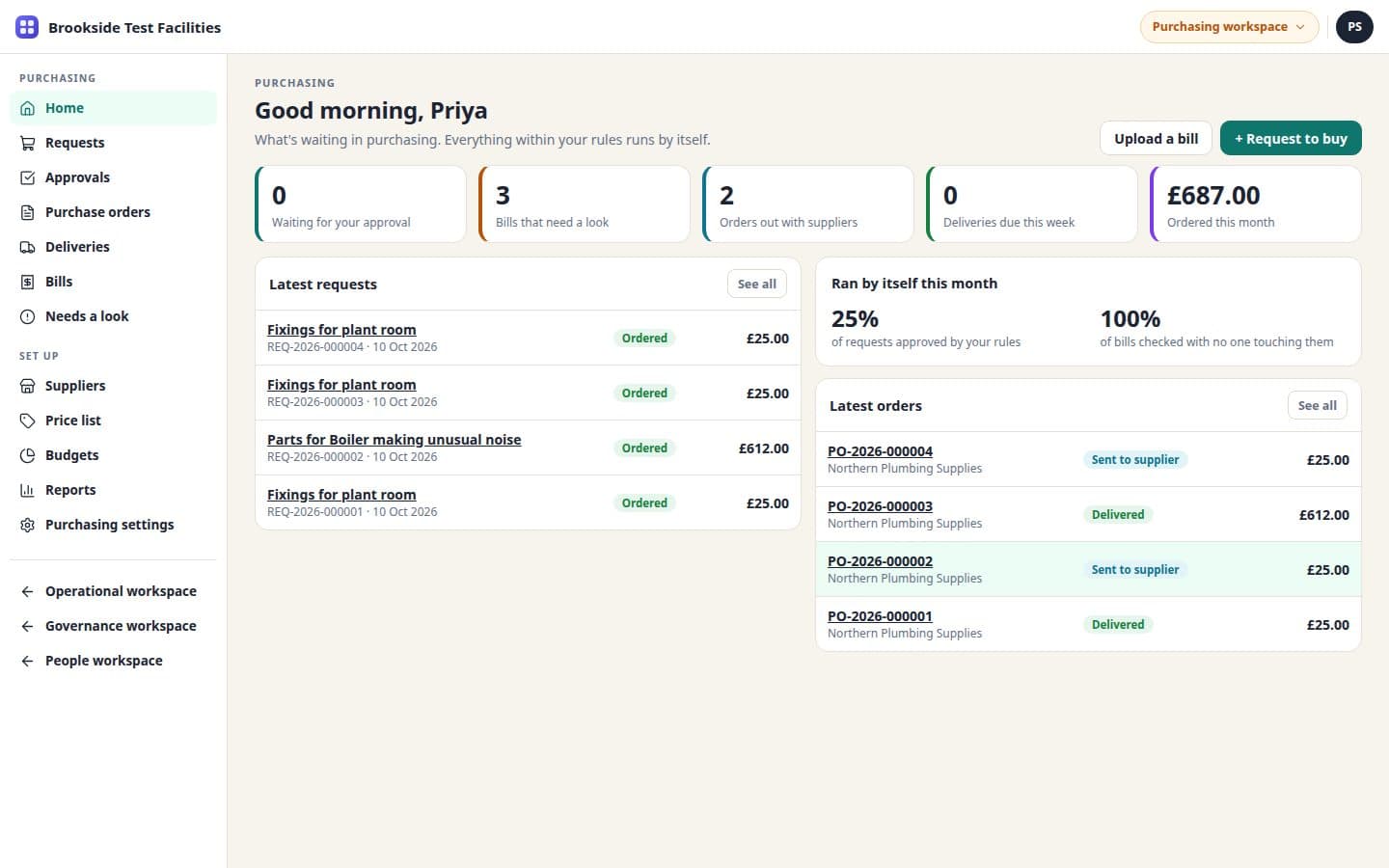Click the Purchasing settings gear icon
Viewport: 1389px width, 868px height.
coord(28,525)
